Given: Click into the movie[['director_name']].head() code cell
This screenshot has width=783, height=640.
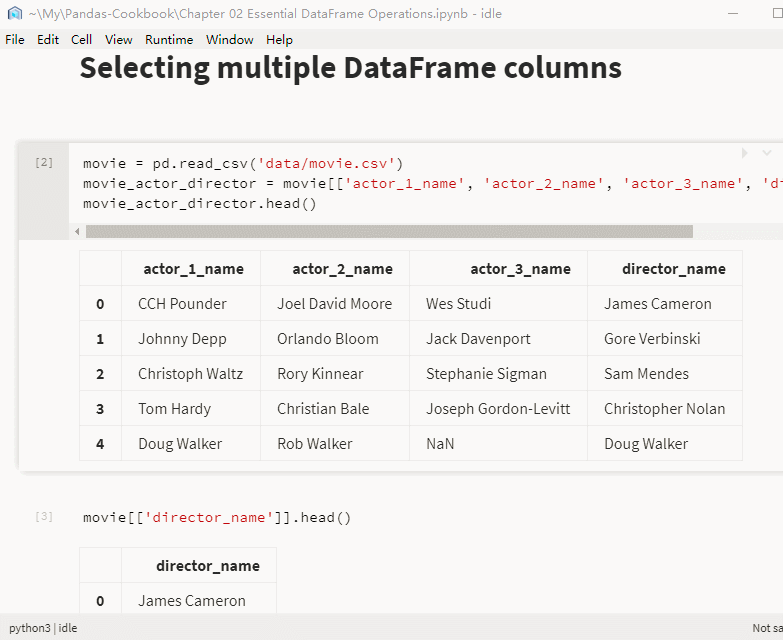Looking at the screenshot, I should 217,518.
